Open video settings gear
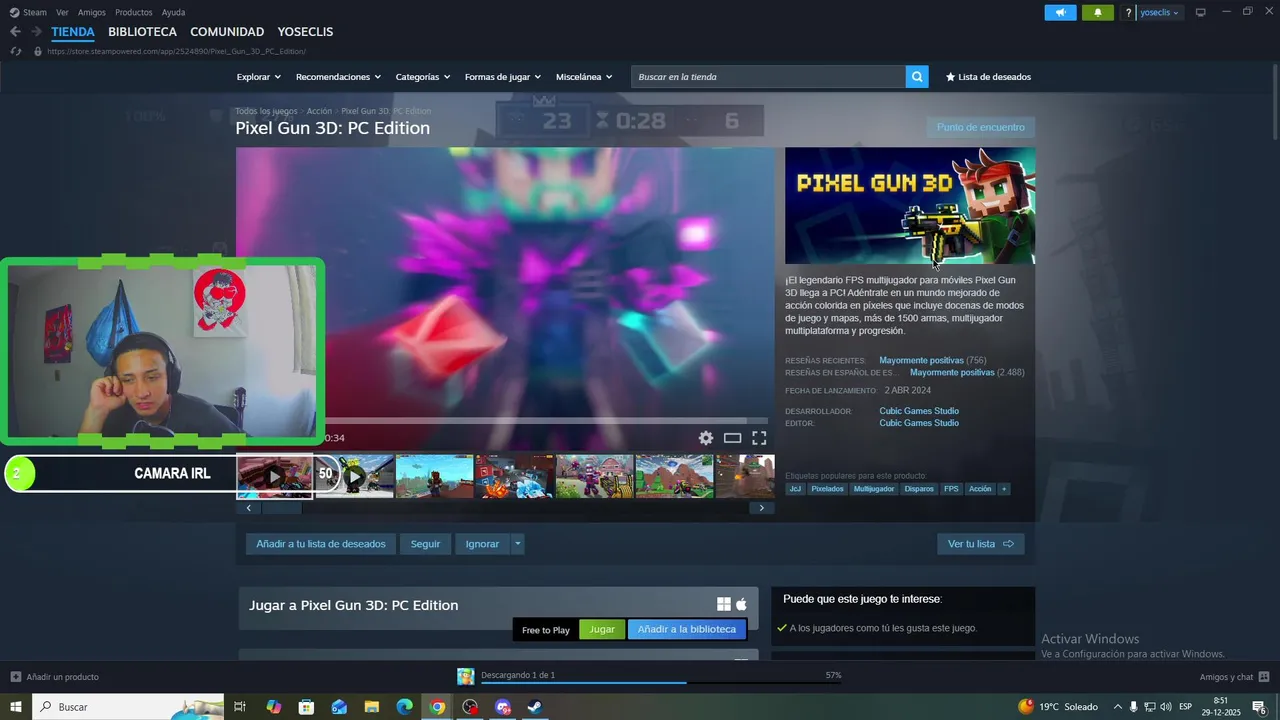The width and height of the screenshot is (1280, 720). click(706, 438)
